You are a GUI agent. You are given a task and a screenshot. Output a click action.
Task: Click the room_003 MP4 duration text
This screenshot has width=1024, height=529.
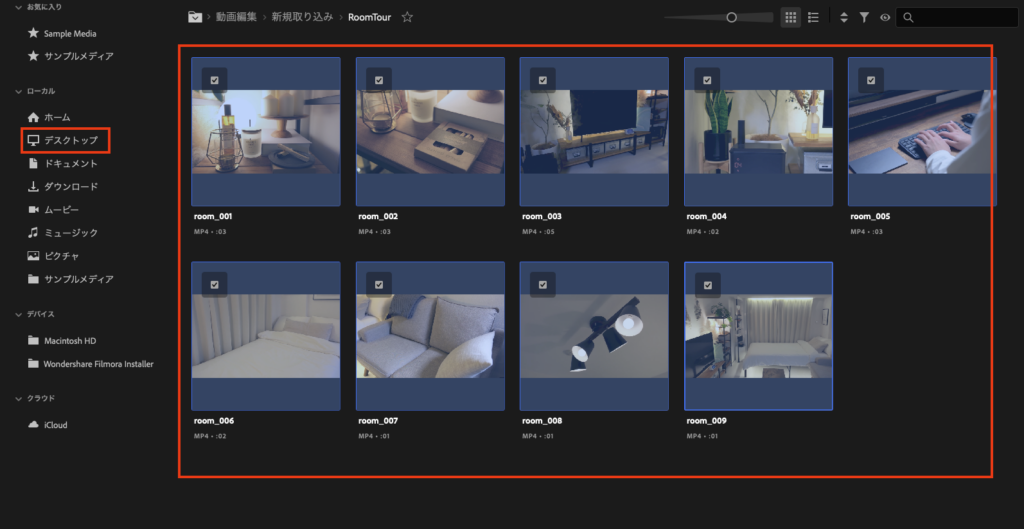539,232
